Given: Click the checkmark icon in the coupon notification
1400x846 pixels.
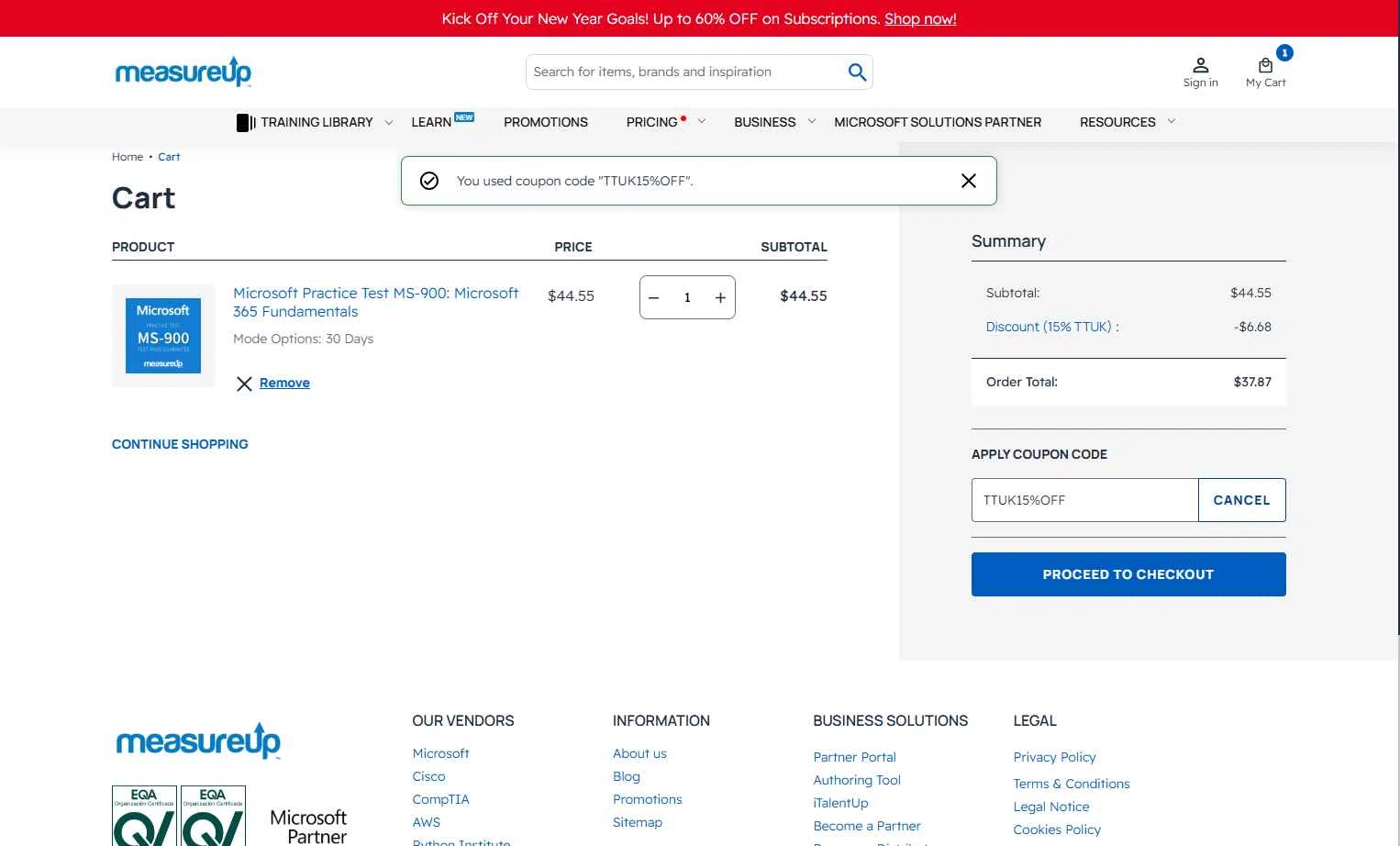Looking at the screenshot, I should pyautogui.click(x=428, y=181).
